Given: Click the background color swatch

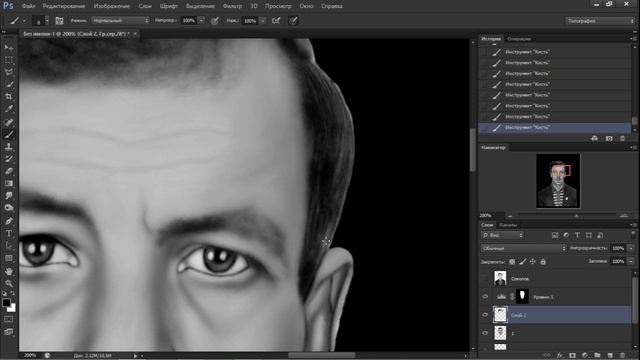Looking at the screenshot, I should [13, 309].
